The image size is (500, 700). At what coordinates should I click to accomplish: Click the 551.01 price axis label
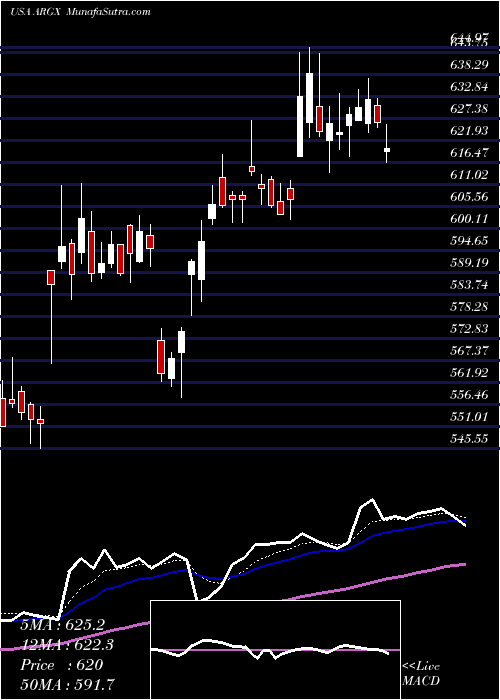(468, 417)
